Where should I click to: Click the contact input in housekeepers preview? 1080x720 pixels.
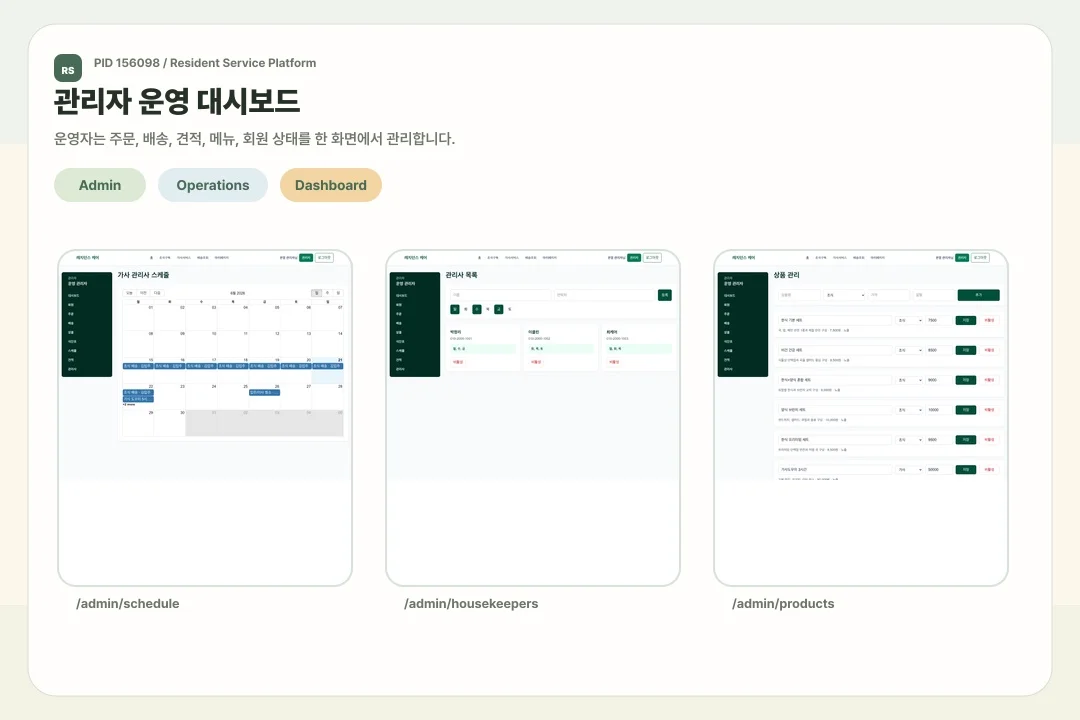tap(604, 295)
